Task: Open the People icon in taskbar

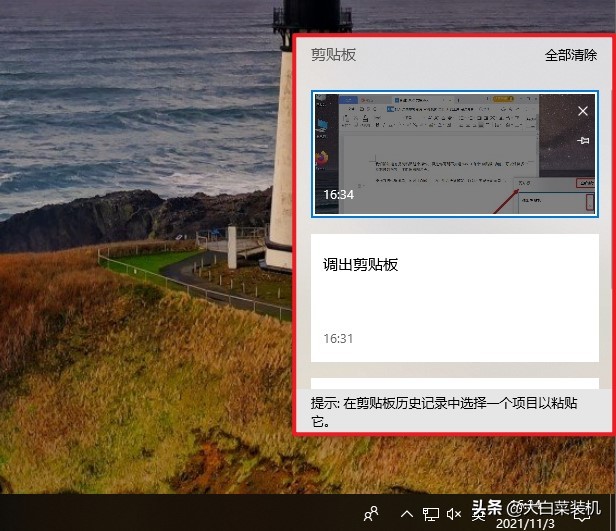Action: coord(371,513)
